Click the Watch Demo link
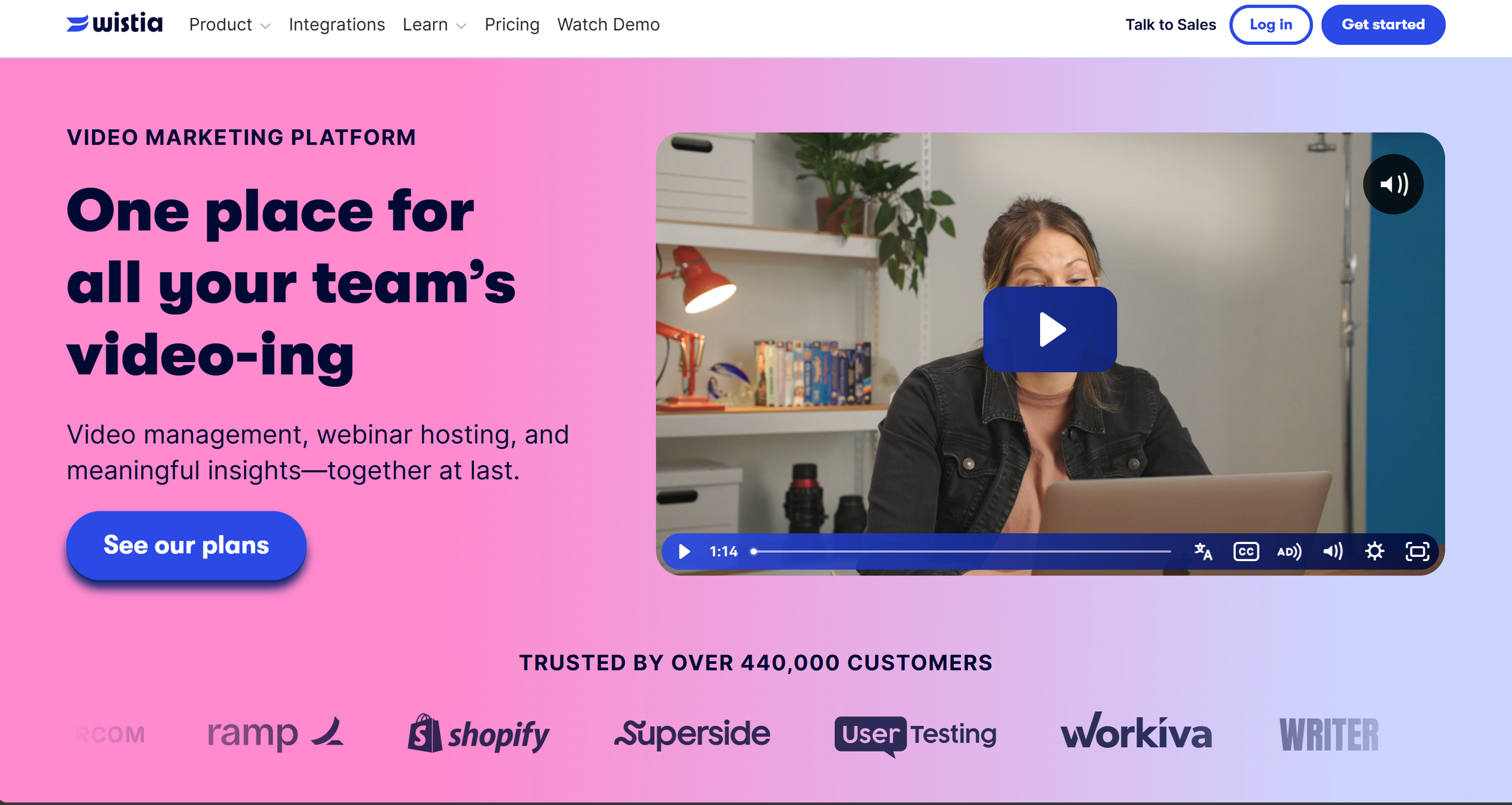1512x805 pixels. point(608,24)
